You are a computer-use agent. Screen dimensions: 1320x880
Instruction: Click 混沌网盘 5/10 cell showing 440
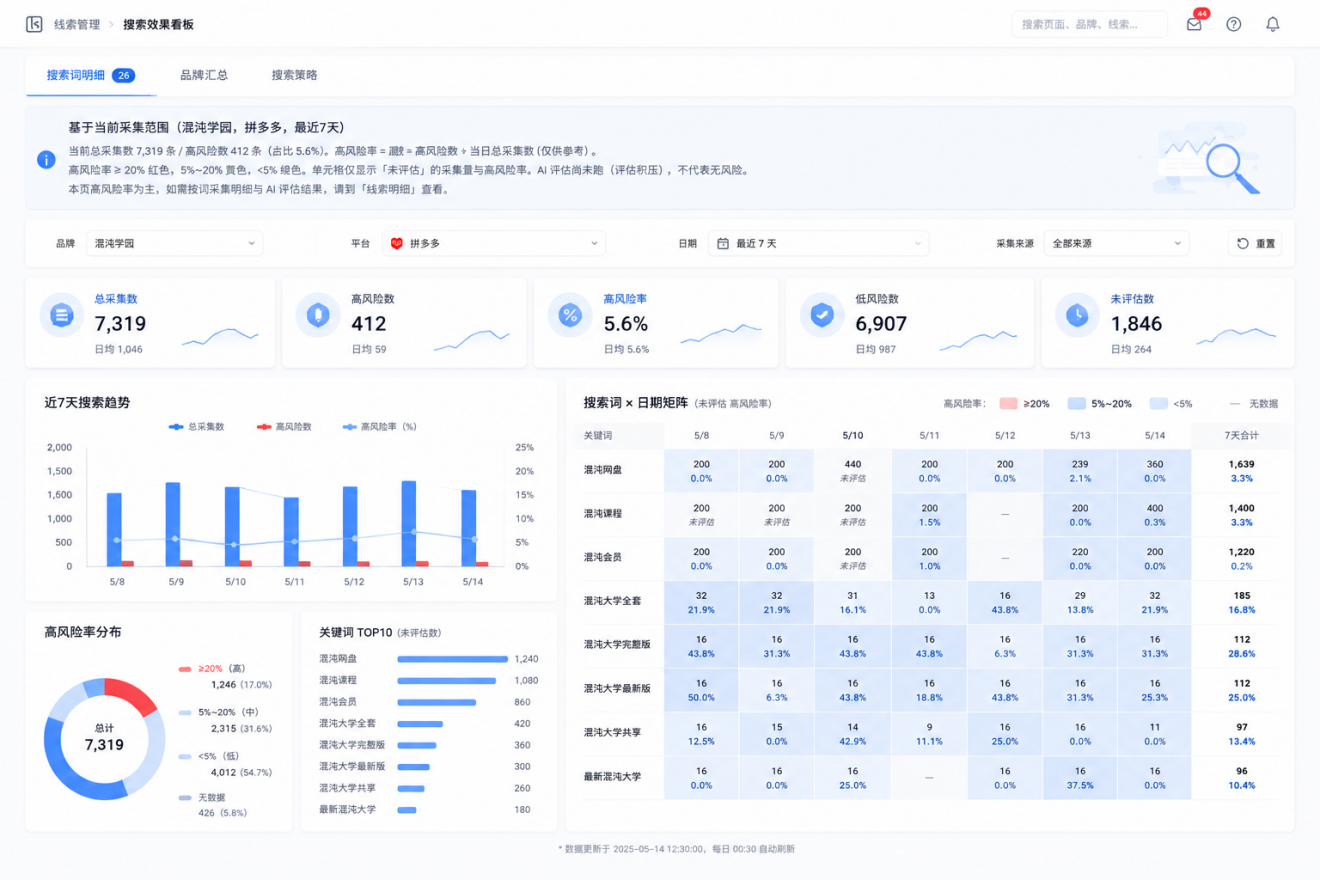coord(853,471)
